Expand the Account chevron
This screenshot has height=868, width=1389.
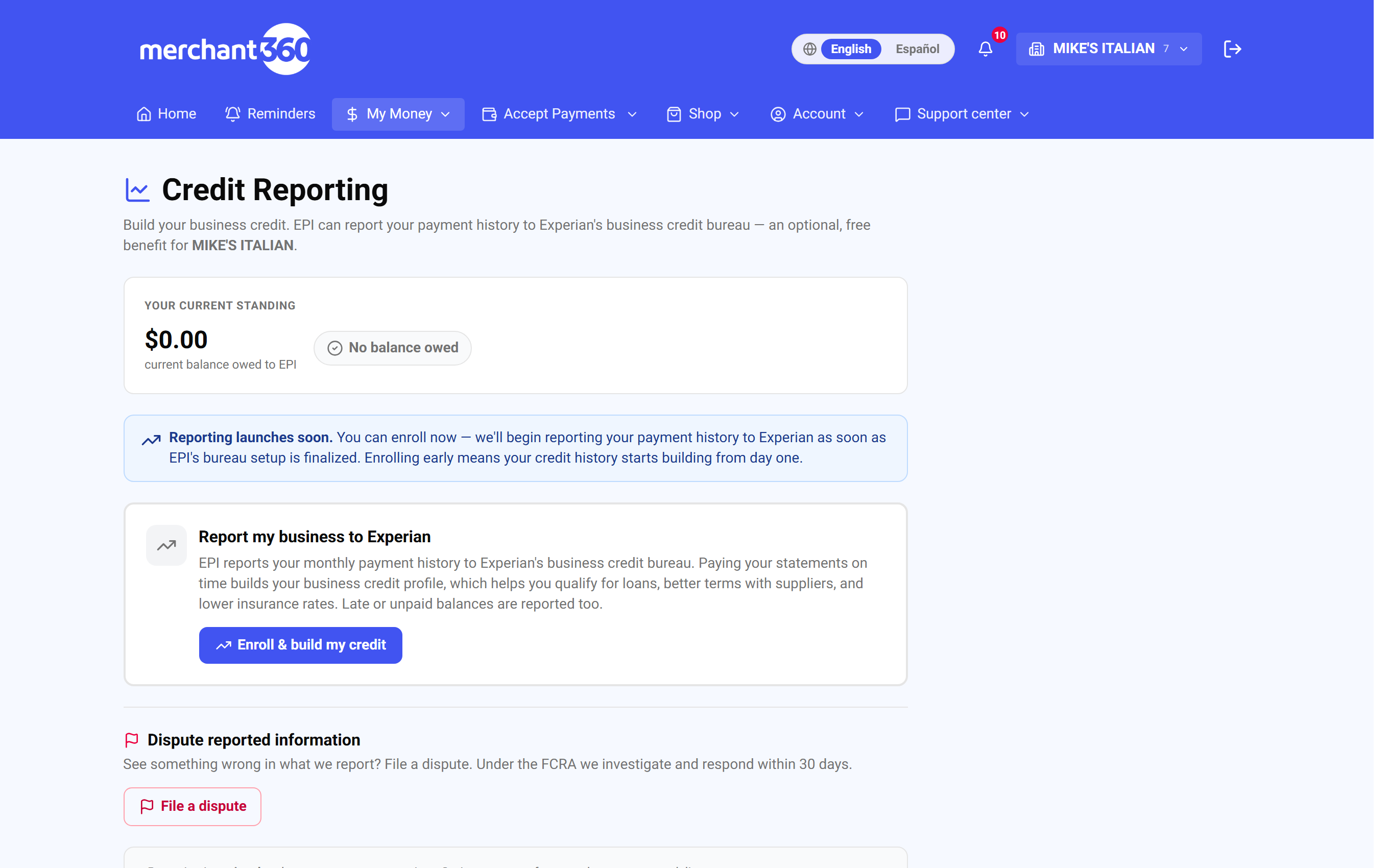858,114
